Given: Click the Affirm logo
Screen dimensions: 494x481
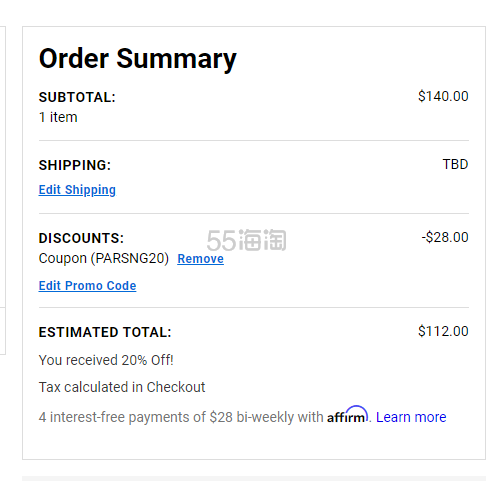Looking at the screenshot, I should tap(347, 415).
